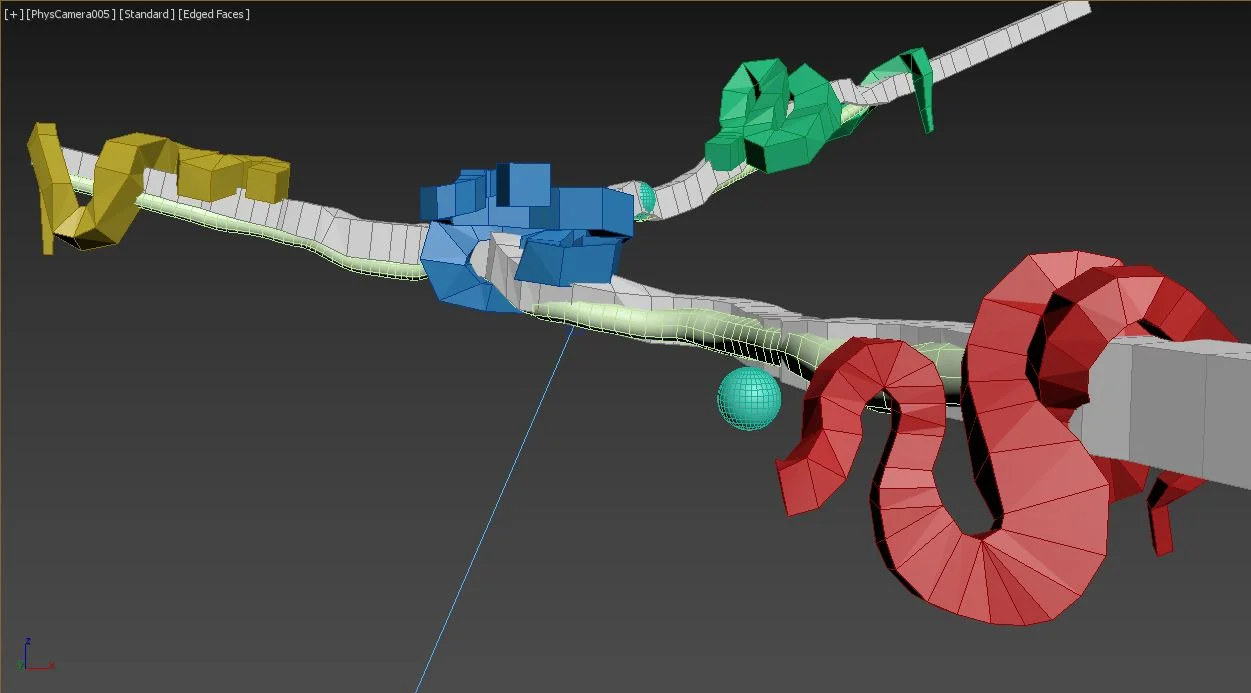Open the Edged Faces display dropdown
The image size is (1251, 693).
pos(212,14)
